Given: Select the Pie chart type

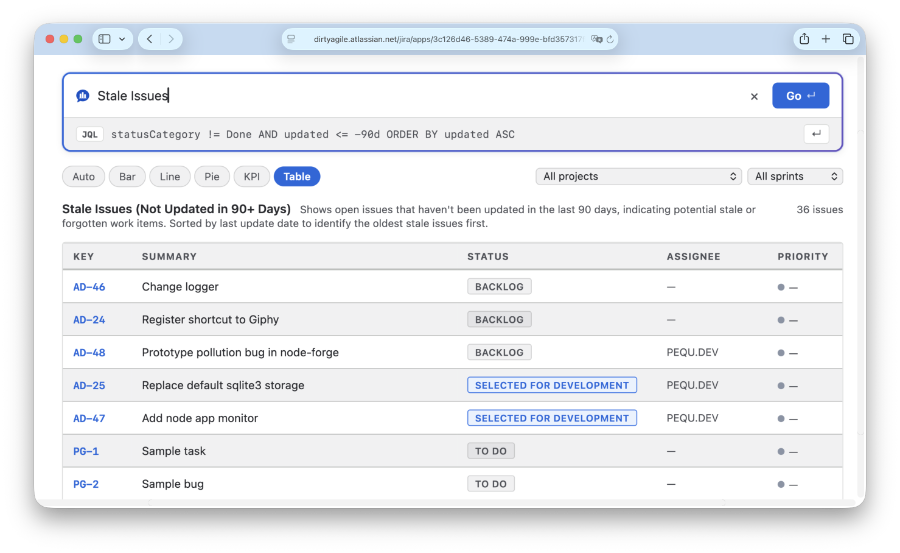Looking at the screenshot, I should (212, 176).
